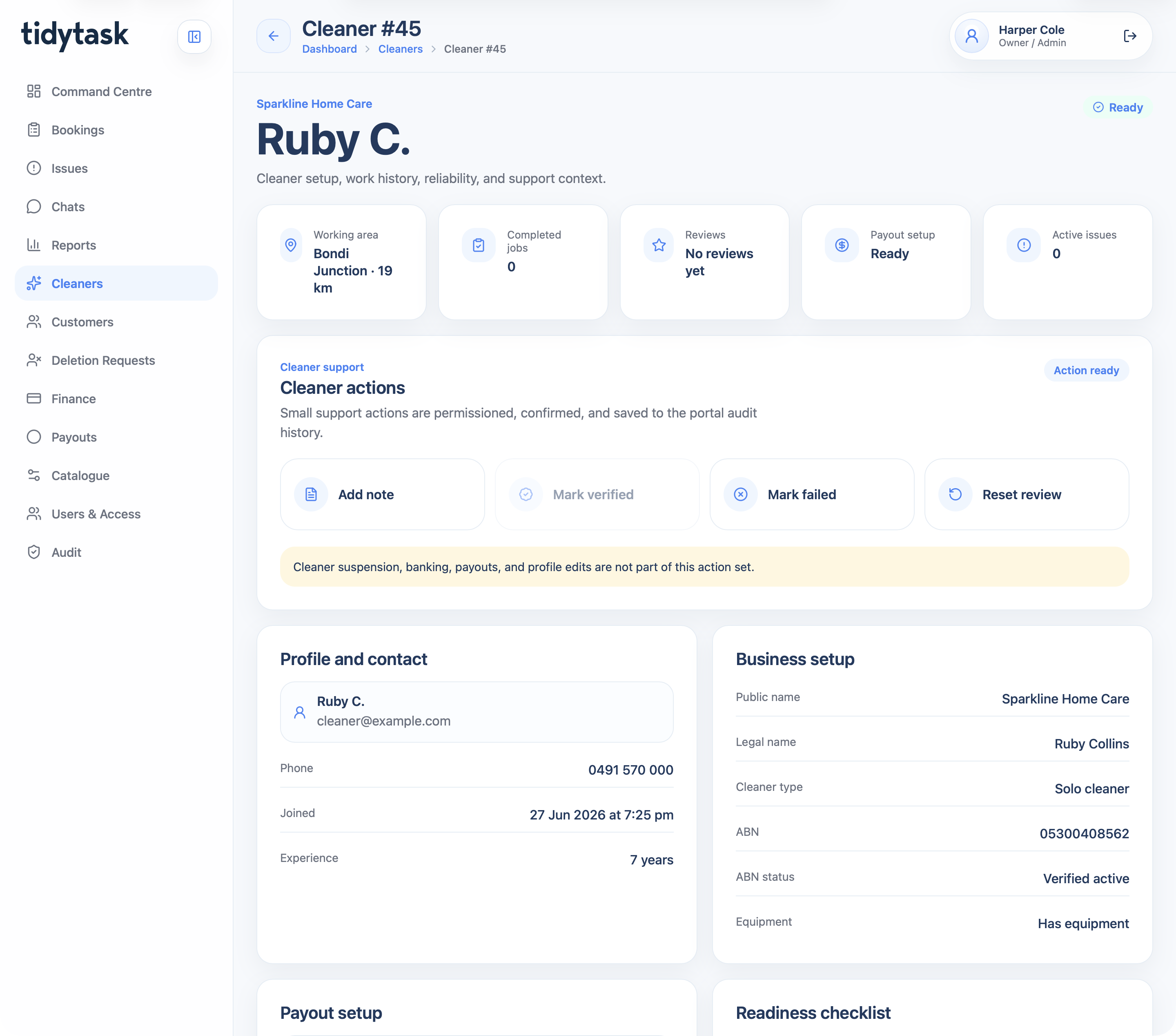Click the Has equipment value

[1083, 923]
